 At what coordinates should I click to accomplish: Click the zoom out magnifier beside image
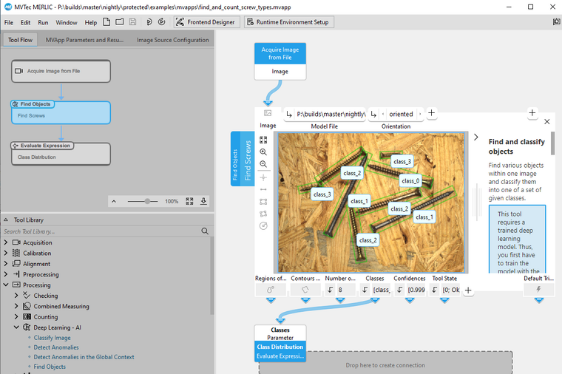(263, 164)
